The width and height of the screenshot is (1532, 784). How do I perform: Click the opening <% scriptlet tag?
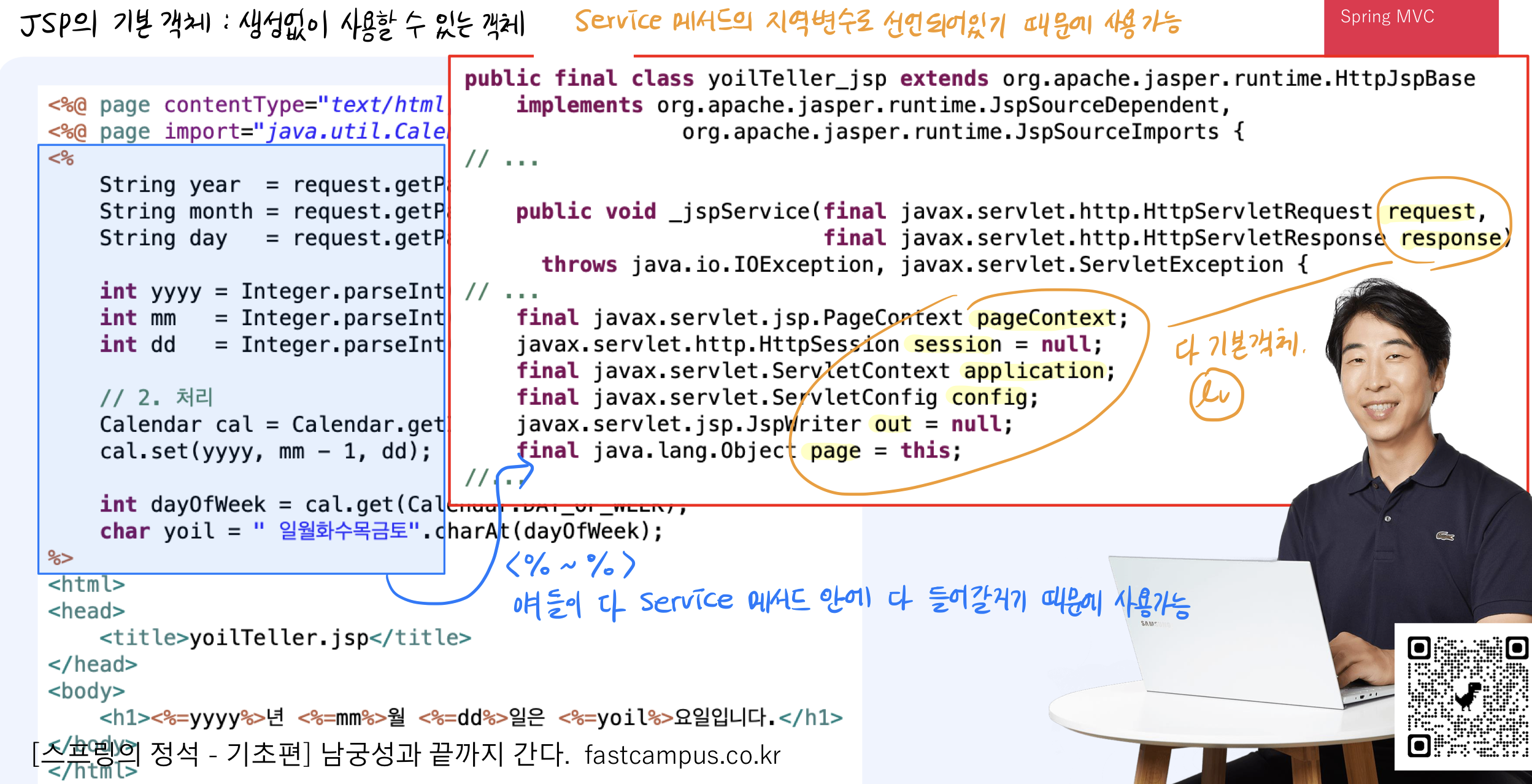61,159
